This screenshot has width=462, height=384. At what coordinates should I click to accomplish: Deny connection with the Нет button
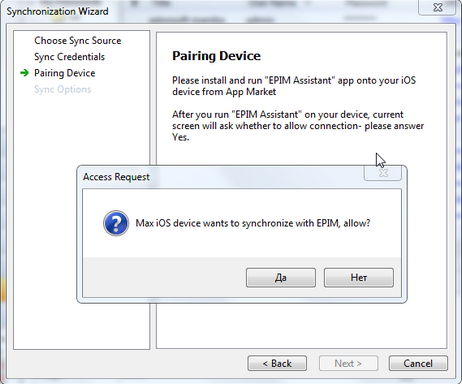(x=359, y=278)
